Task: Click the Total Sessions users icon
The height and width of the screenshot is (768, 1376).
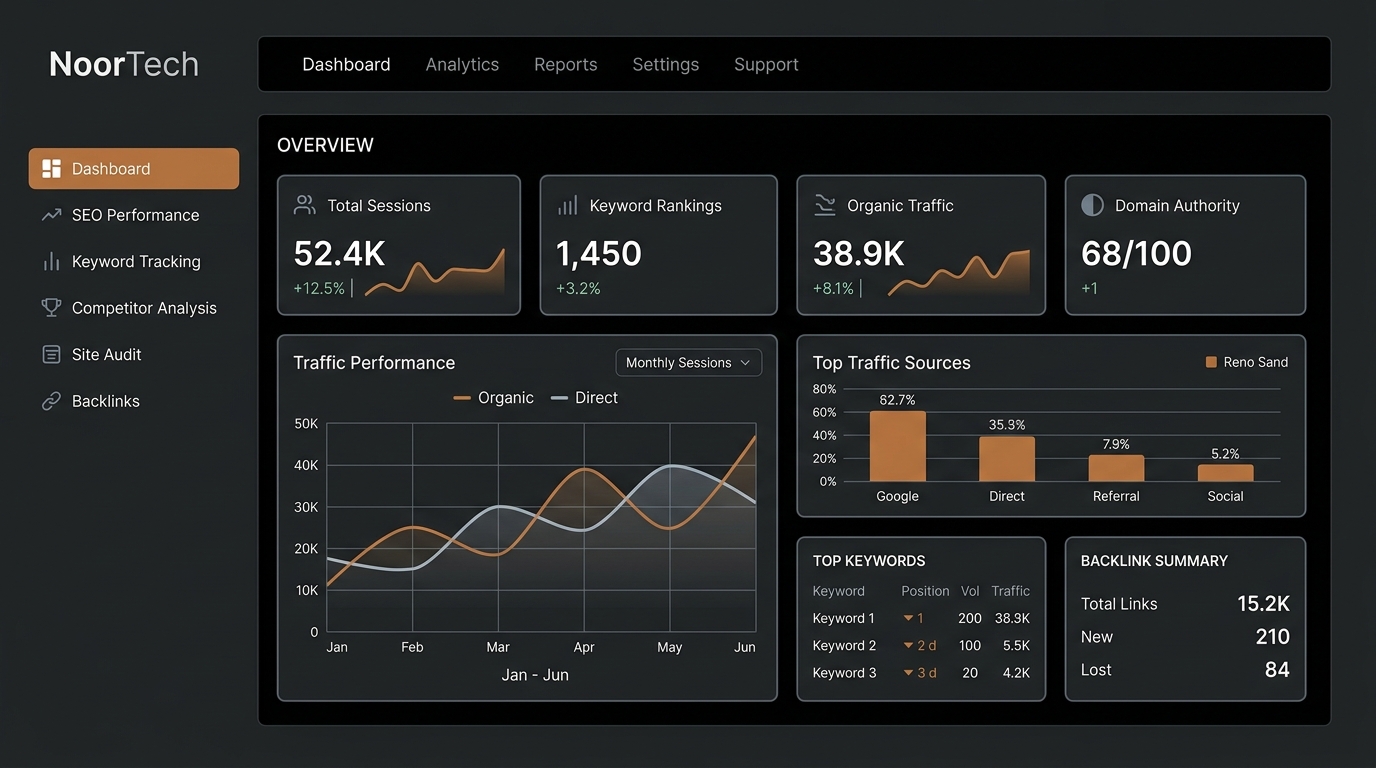Action: coord(304,205)
